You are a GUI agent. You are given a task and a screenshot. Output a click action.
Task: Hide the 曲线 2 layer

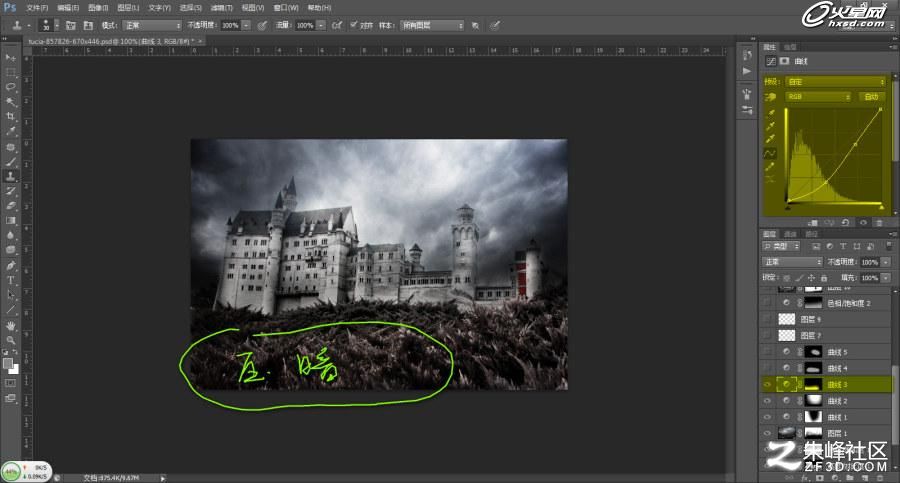point(767,400)
